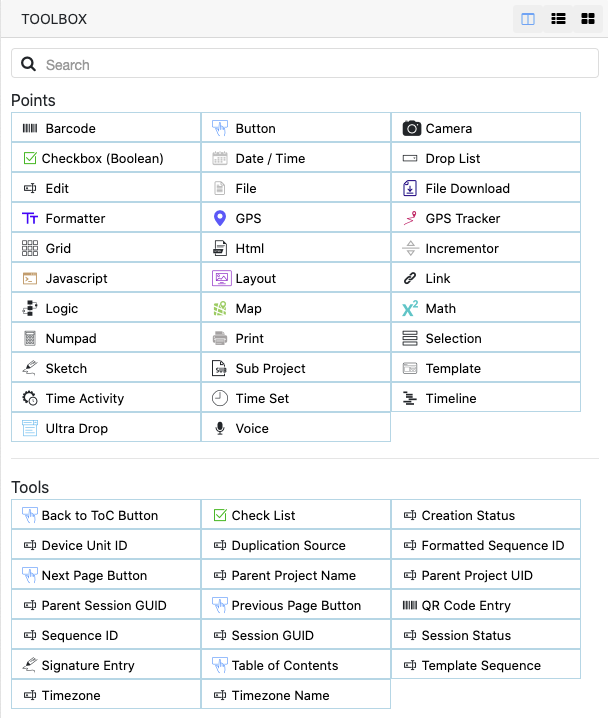Select Checkbox (Boolean) point type
Viewport: 608px width, 718px height.
100,158
